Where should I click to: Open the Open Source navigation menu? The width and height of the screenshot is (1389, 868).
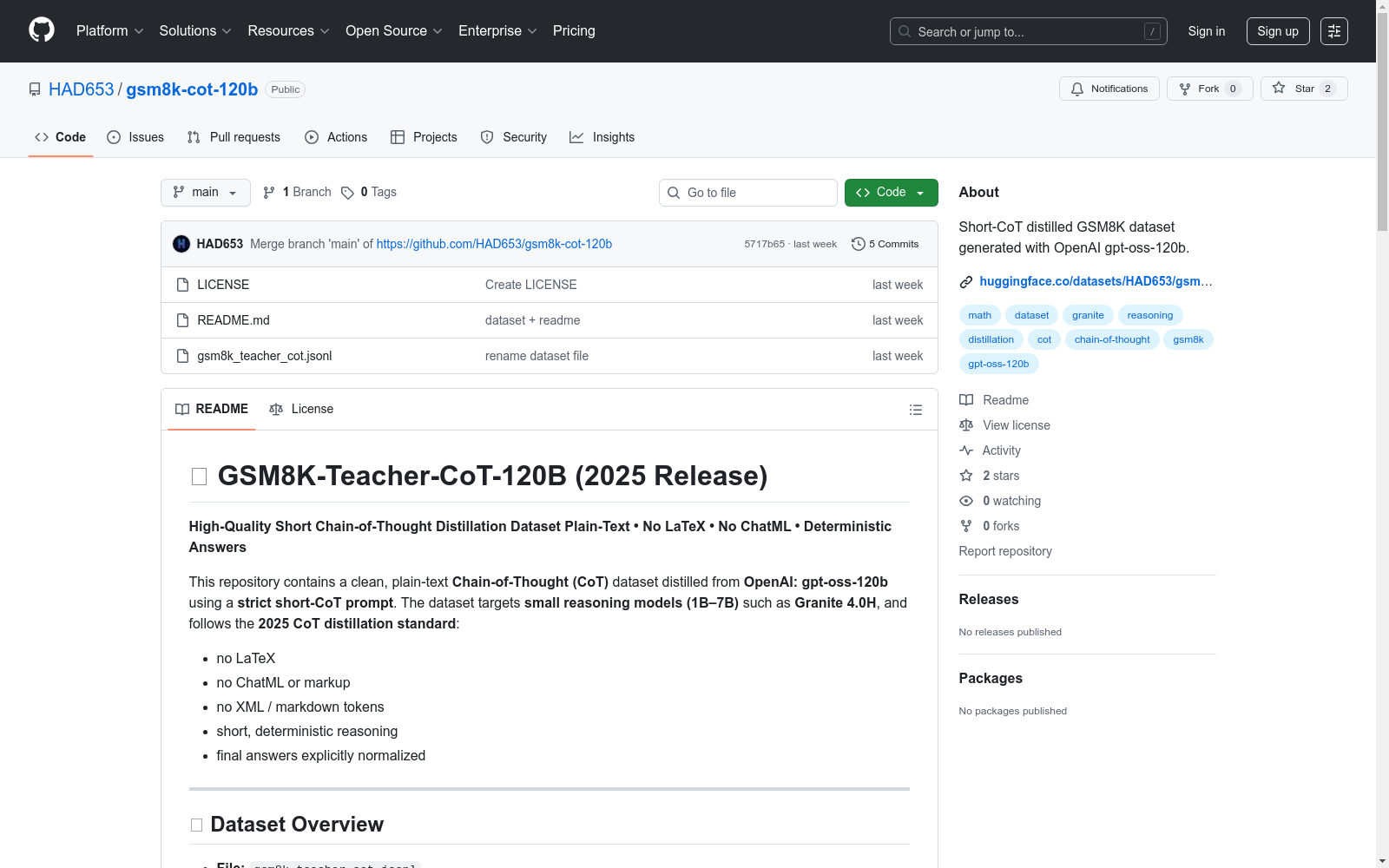(394, 31)
